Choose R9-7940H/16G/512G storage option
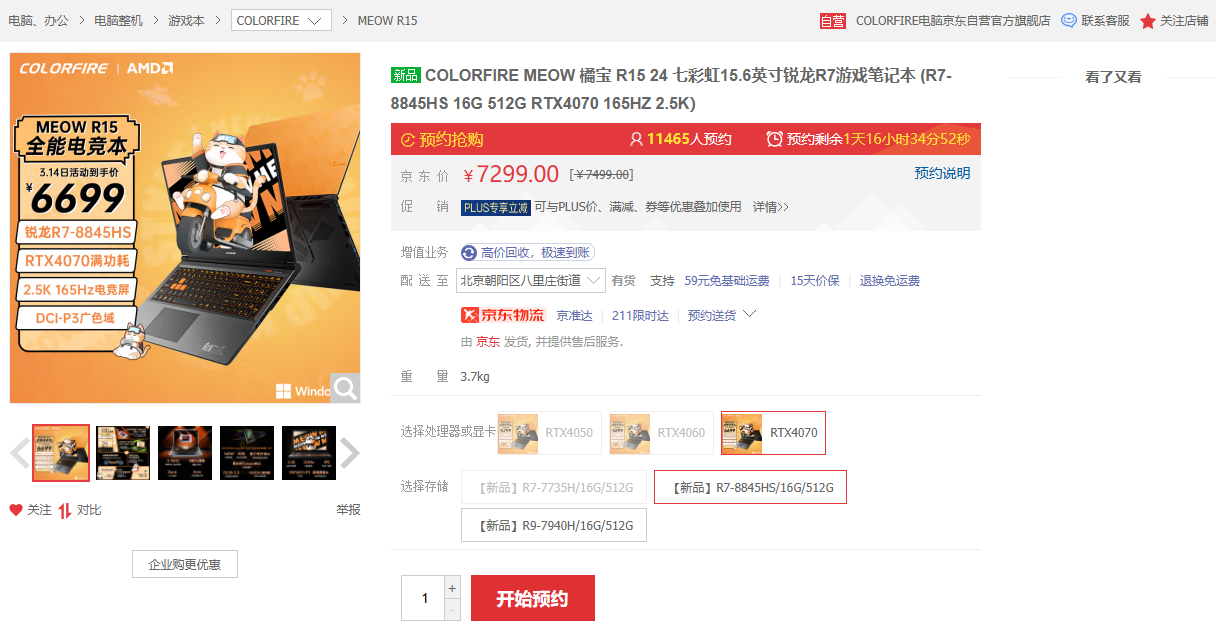 [554, 525]
